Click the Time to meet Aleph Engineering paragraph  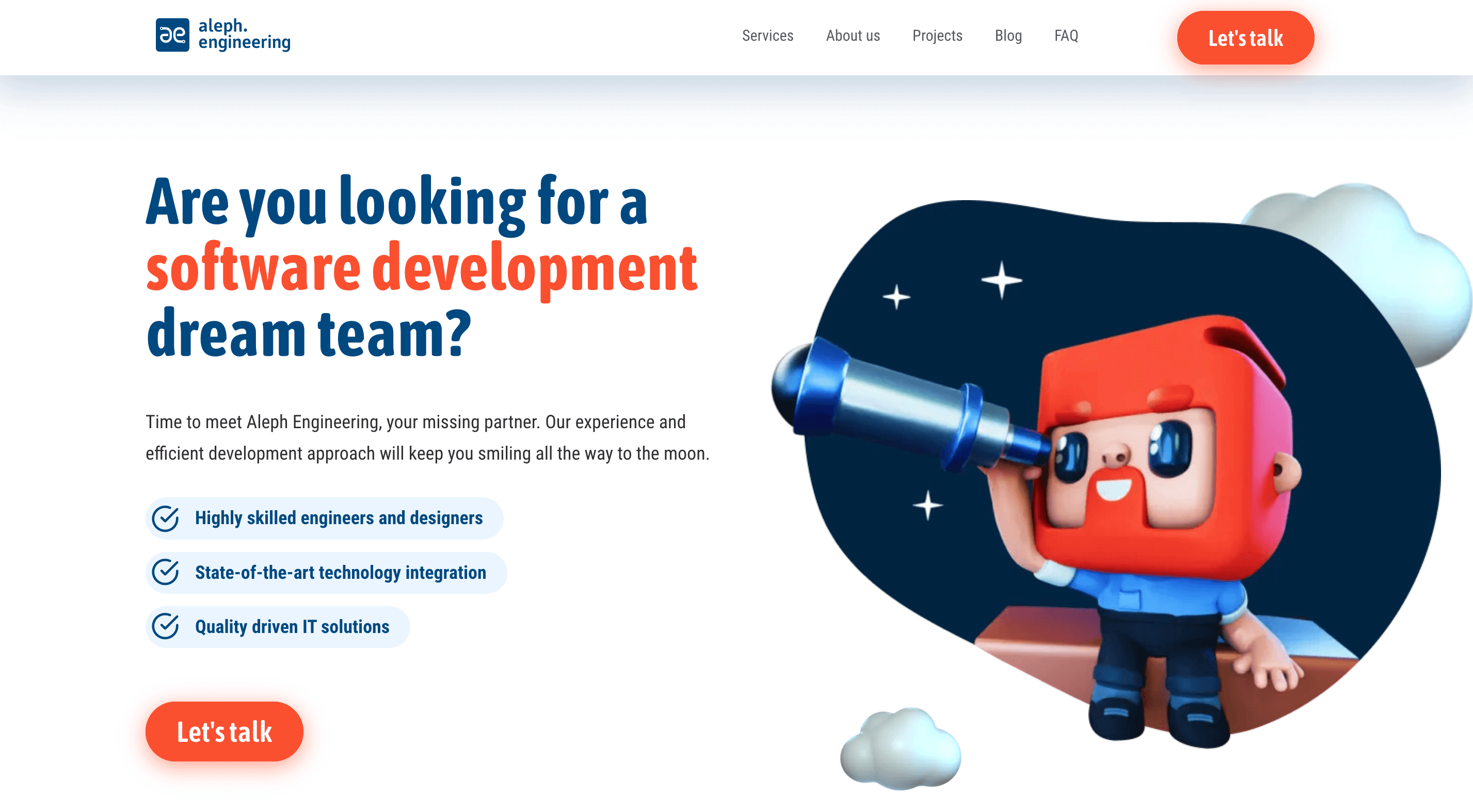[x=427, y=437]
